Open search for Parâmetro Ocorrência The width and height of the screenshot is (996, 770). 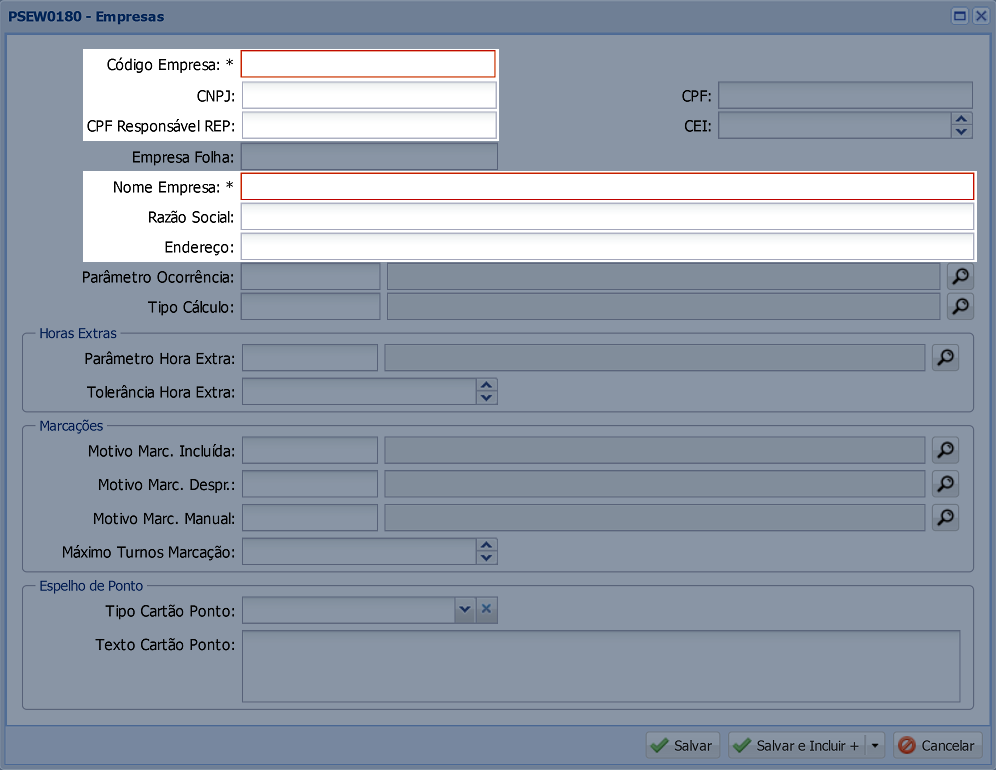(x=957, y=277)
